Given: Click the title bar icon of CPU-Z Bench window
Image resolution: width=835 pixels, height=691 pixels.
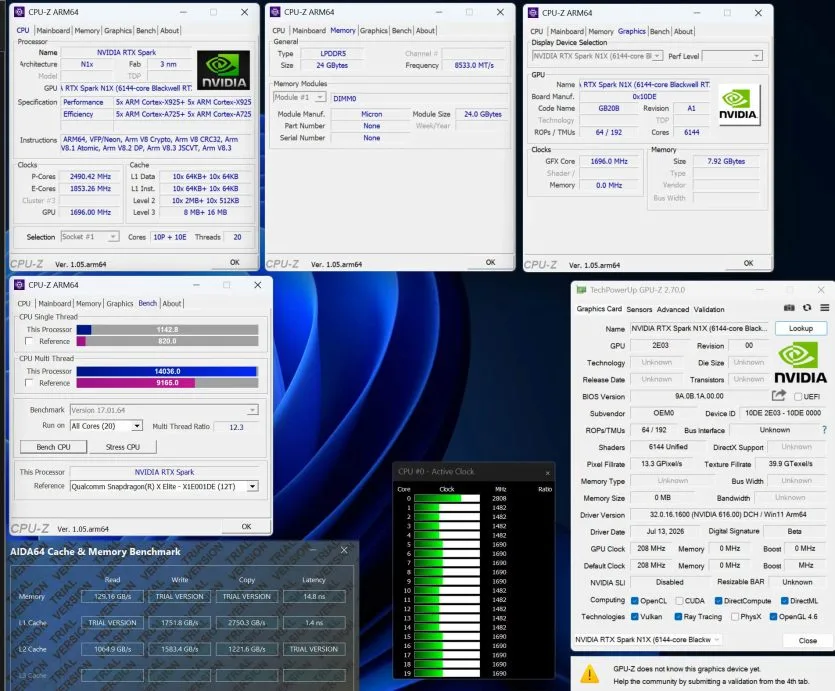Looking at the screenshot, I should tap(19, 285).
